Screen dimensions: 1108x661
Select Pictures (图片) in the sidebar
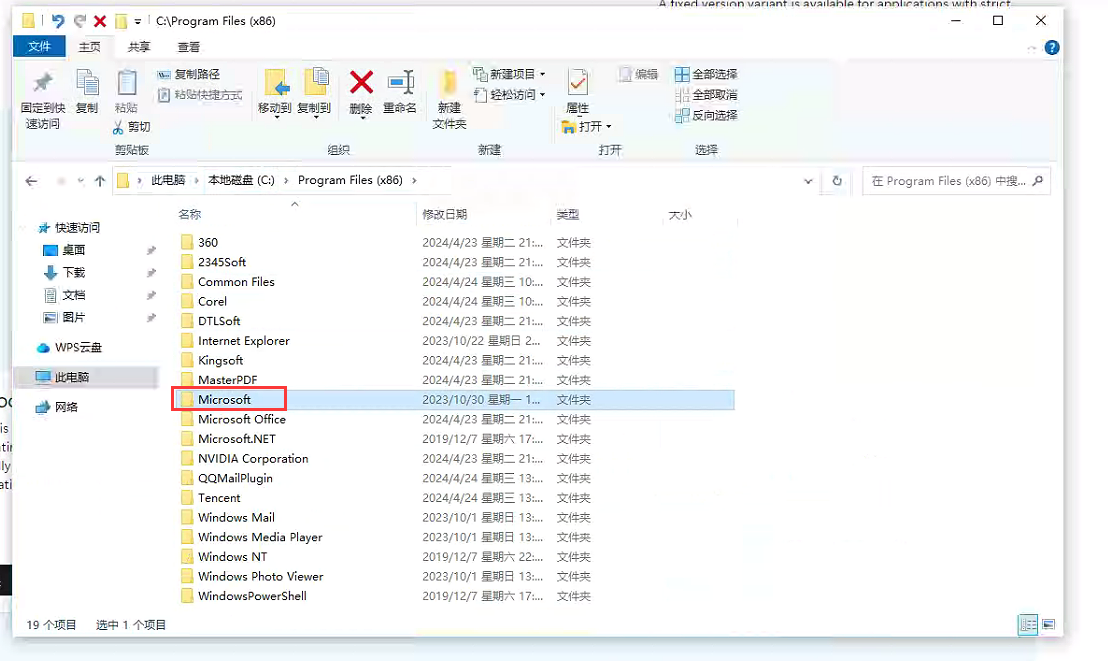[x=64, y=317]
